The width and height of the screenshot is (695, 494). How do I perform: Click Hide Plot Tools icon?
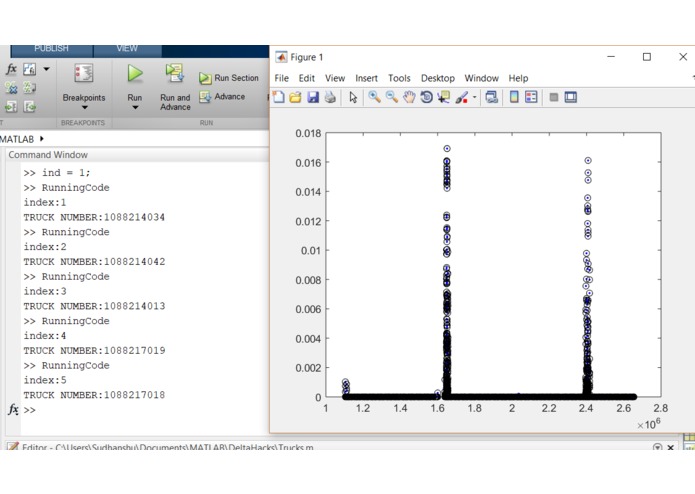(x=554, y=97)
